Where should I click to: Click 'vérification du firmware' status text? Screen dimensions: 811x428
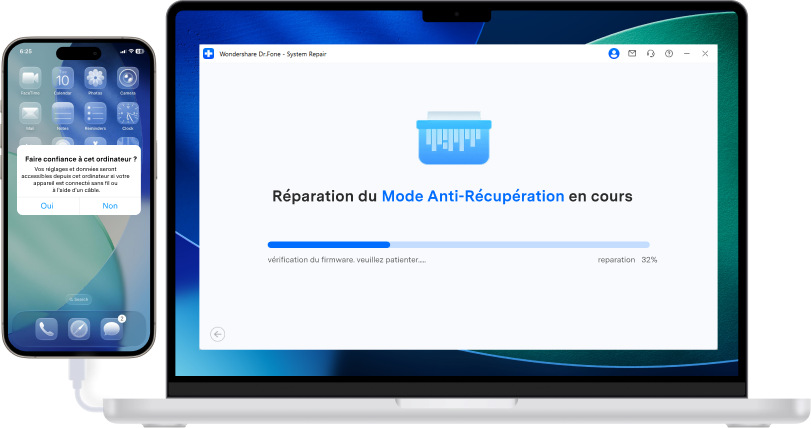(x=347, y=260)
